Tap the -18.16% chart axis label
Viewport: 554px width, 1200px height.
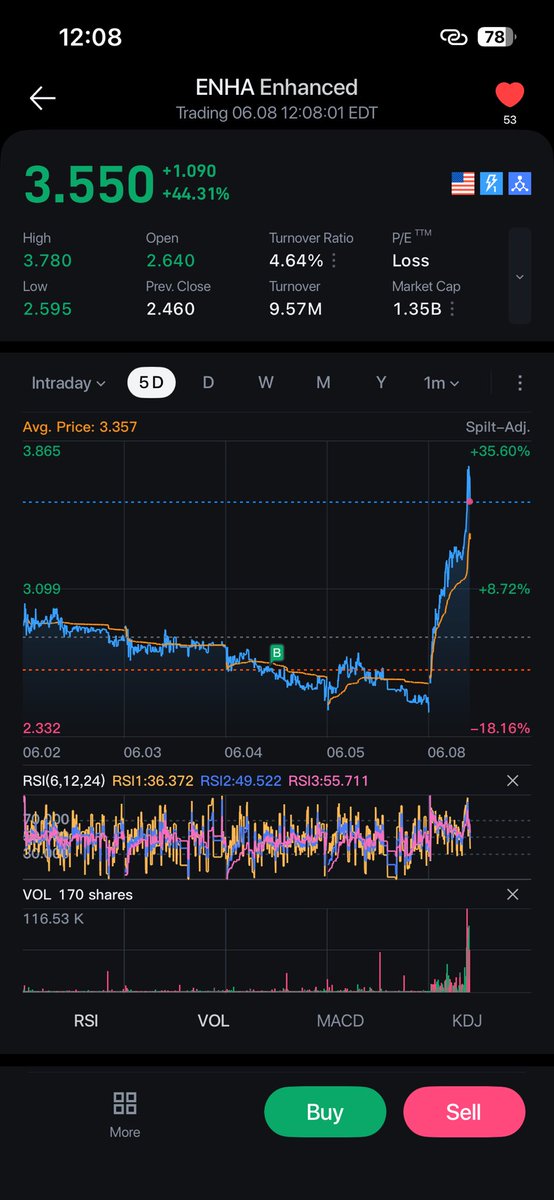point(502,729)
